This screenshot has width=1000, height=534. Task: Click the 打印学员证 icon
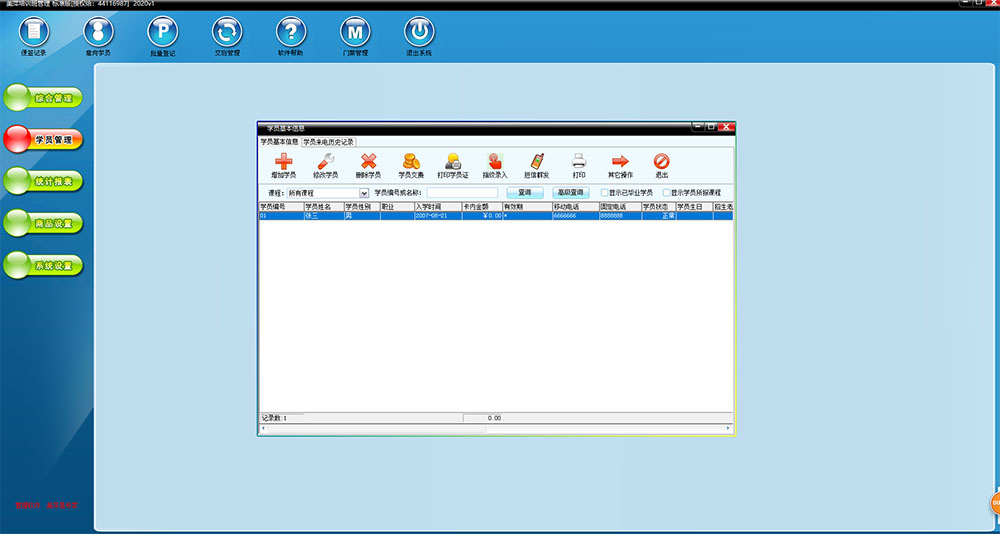pyautogui.click(x=453, y=162)
